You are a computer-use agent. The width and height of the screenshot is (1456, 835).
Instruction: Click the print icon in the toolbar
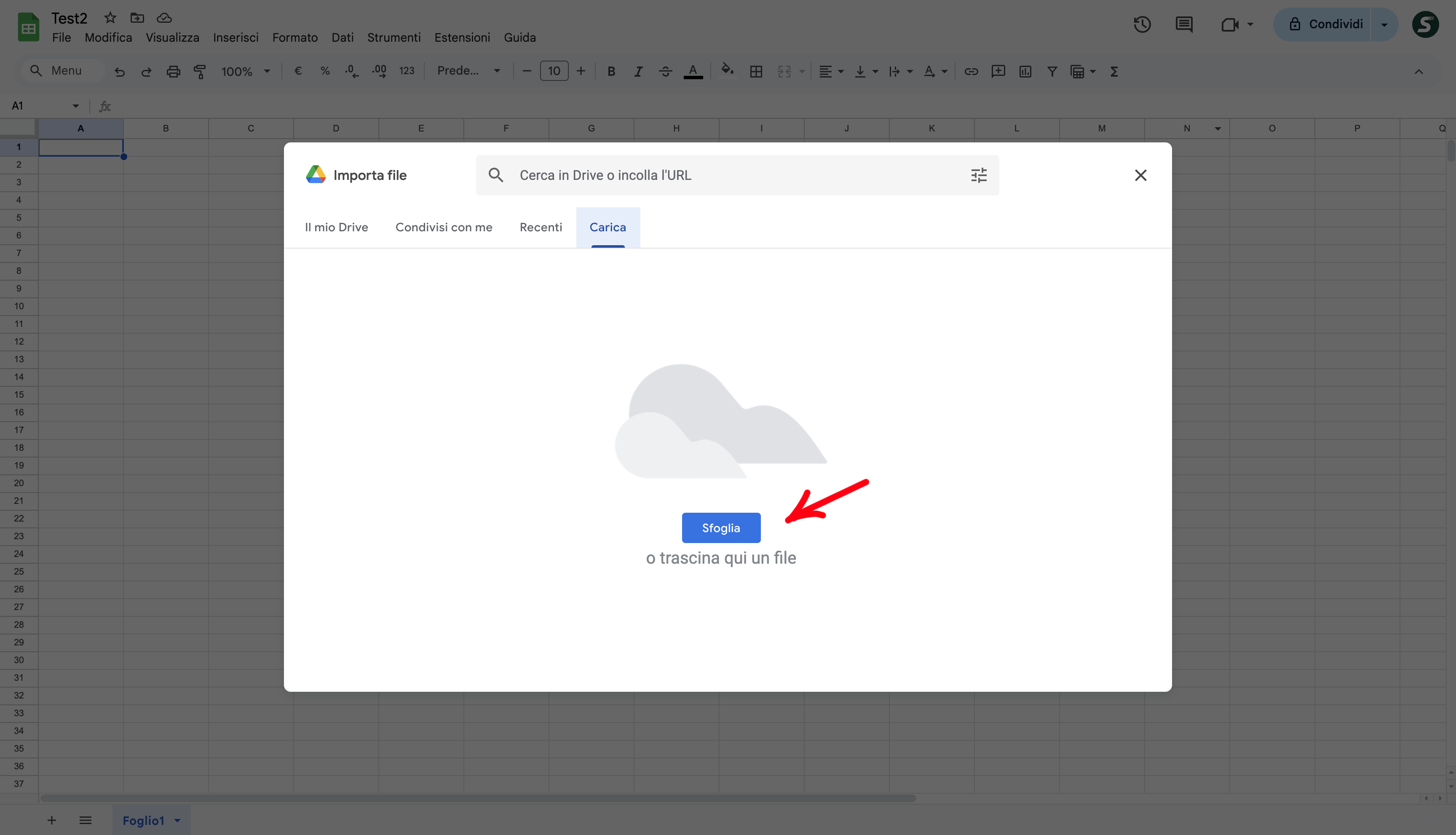[x=173, y=71]
